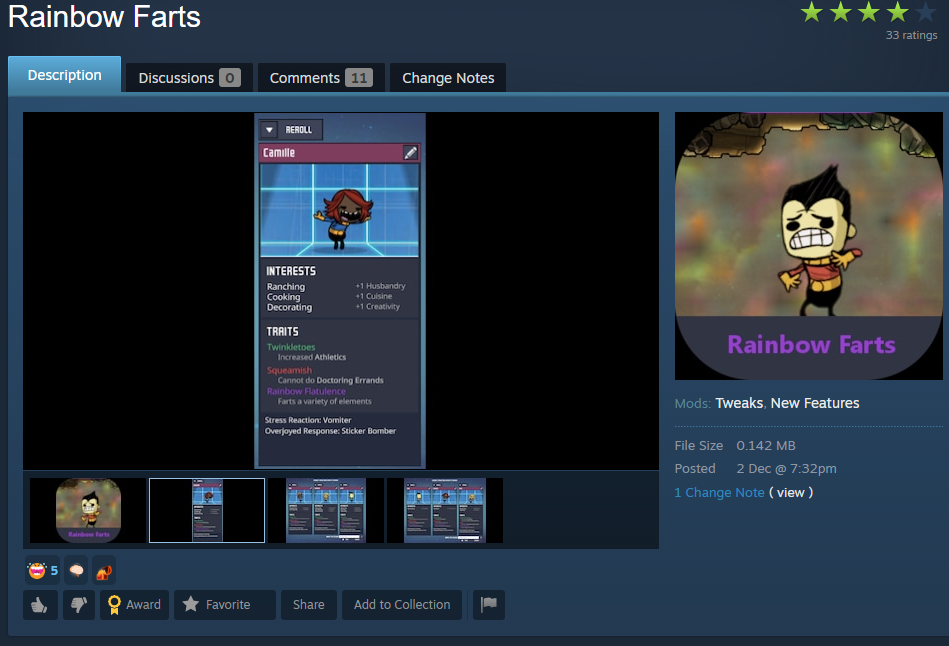The height and width of the screenshot is (646, 949).
Task: Click the Tweaks mod tag
Action: (x=739, y=403)
